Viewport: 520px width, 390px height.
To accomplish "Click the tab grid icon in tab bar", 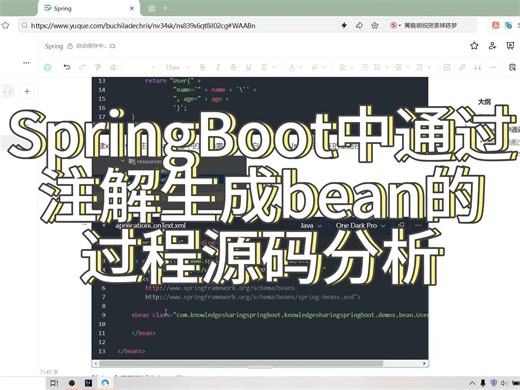I will [x=152, y=8].
